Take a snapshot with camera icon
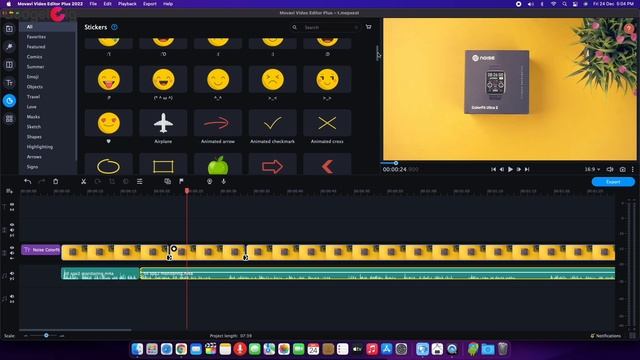This screenshot has width=640, height=360. [622, 169]
